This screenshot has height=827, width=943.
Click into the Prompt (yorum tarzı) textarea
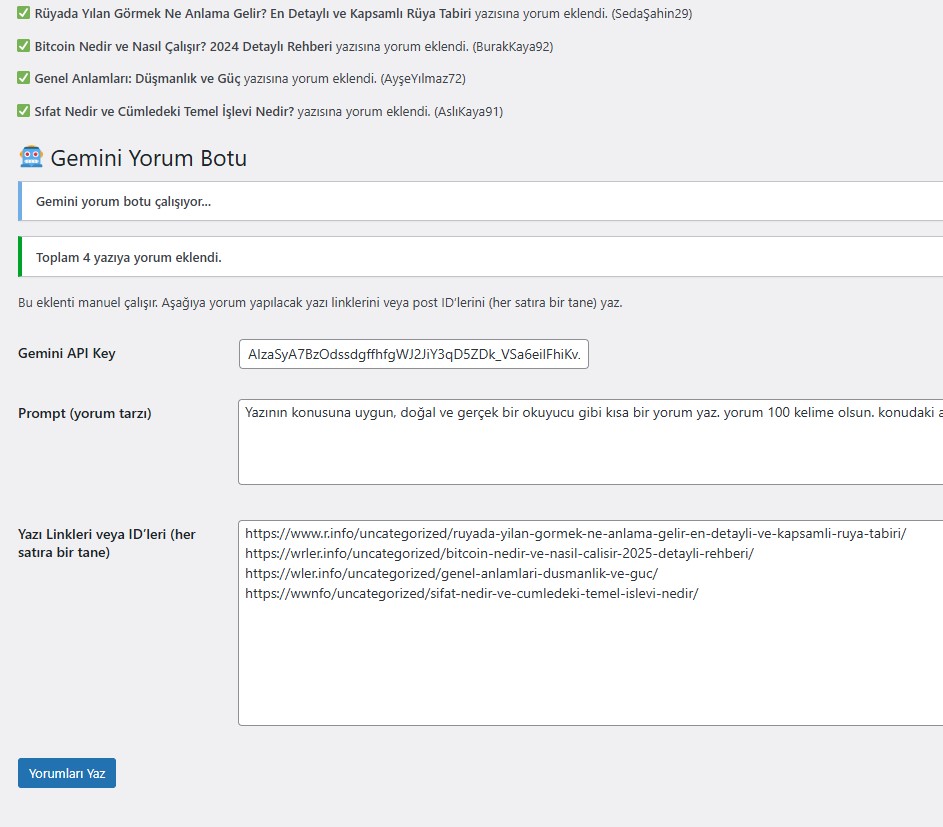click(591, 442)
